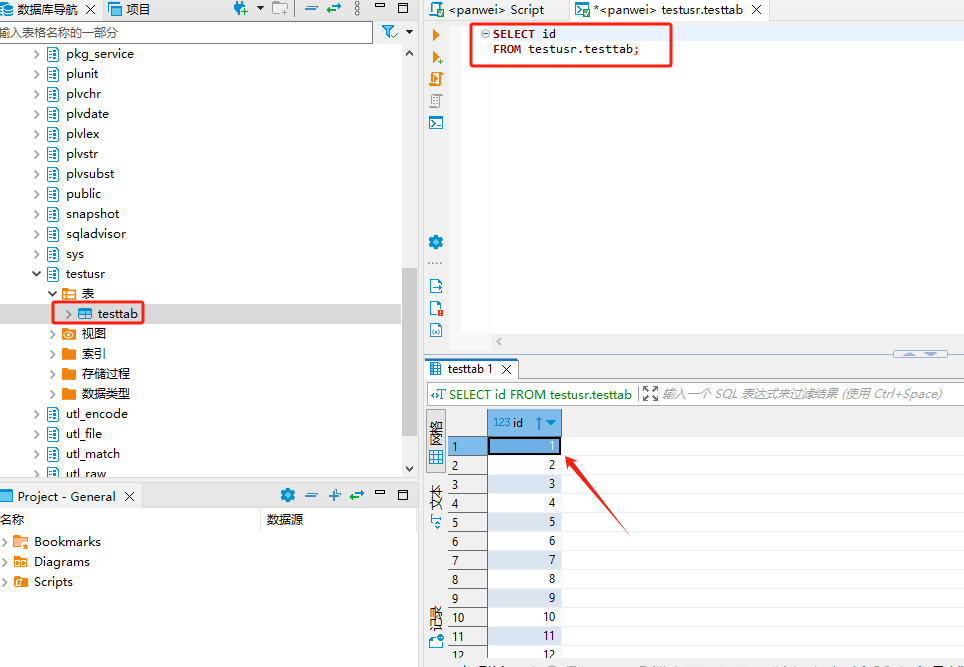964x667 pixels.
Task: Open the filter settings dropdown arrow
Action: click(x=409, y=31)
